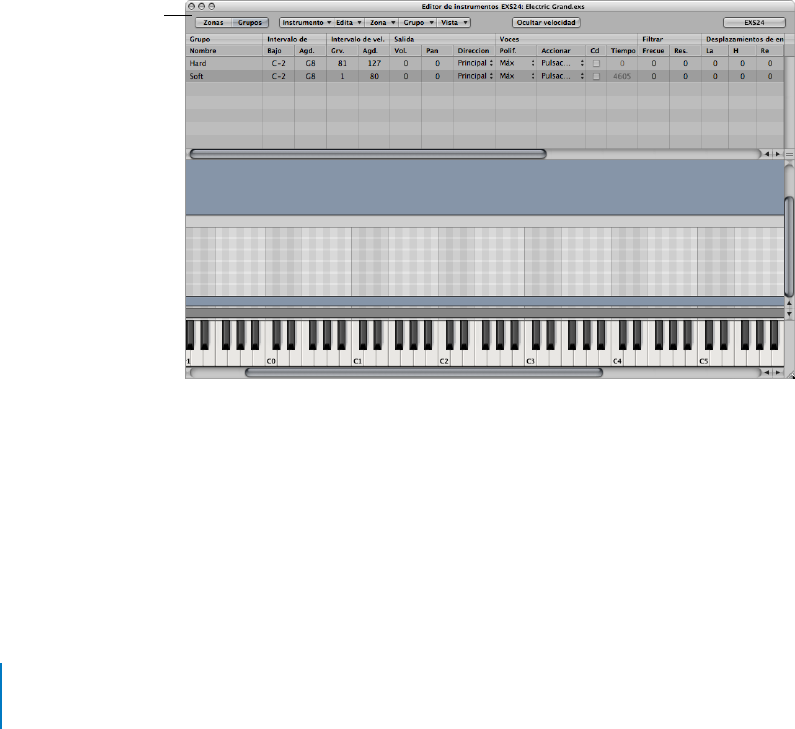Open Direccion dropdown for Soft group
The image size is (795, 729).
tap(475, 76)
